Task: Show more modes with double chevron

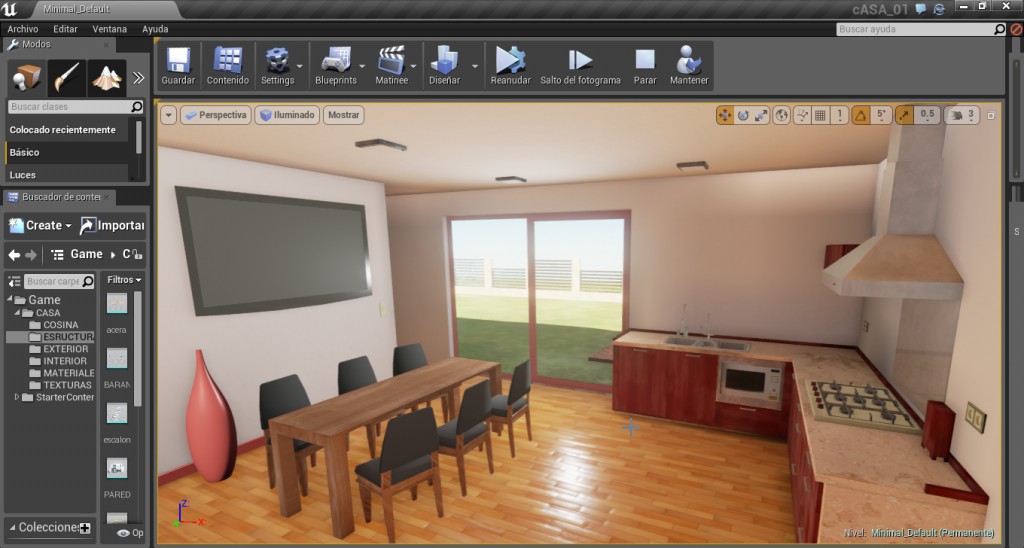Action: pos(138,78)
